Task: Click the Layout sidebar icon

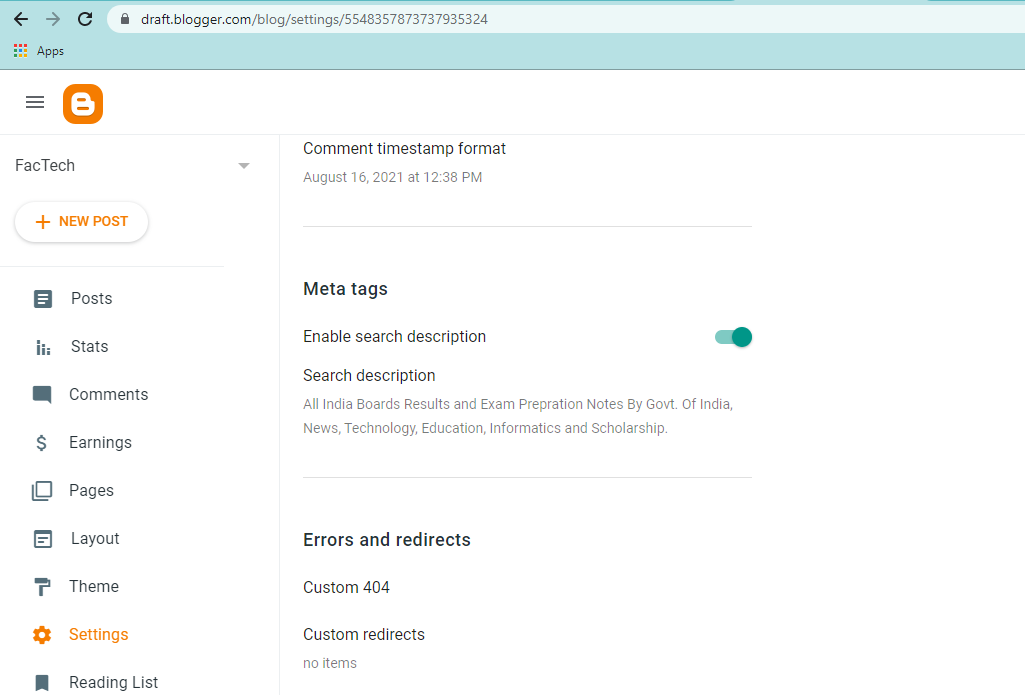Action: [x=42, y=539]
